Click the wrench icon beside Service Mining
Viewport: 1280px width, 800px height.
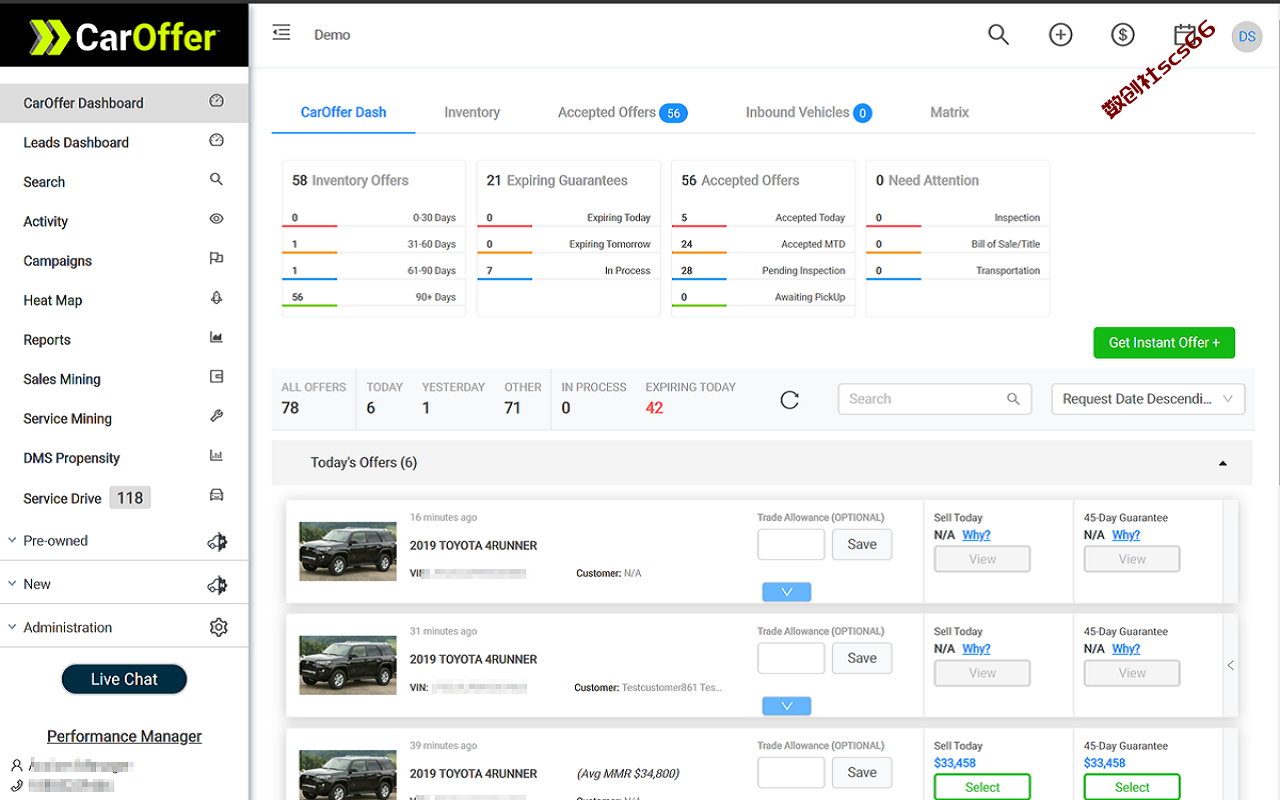[216, 416]
